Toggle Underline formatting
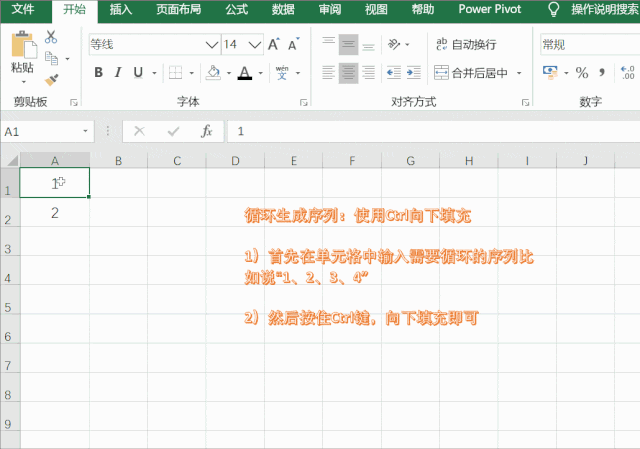 [138, 73]
